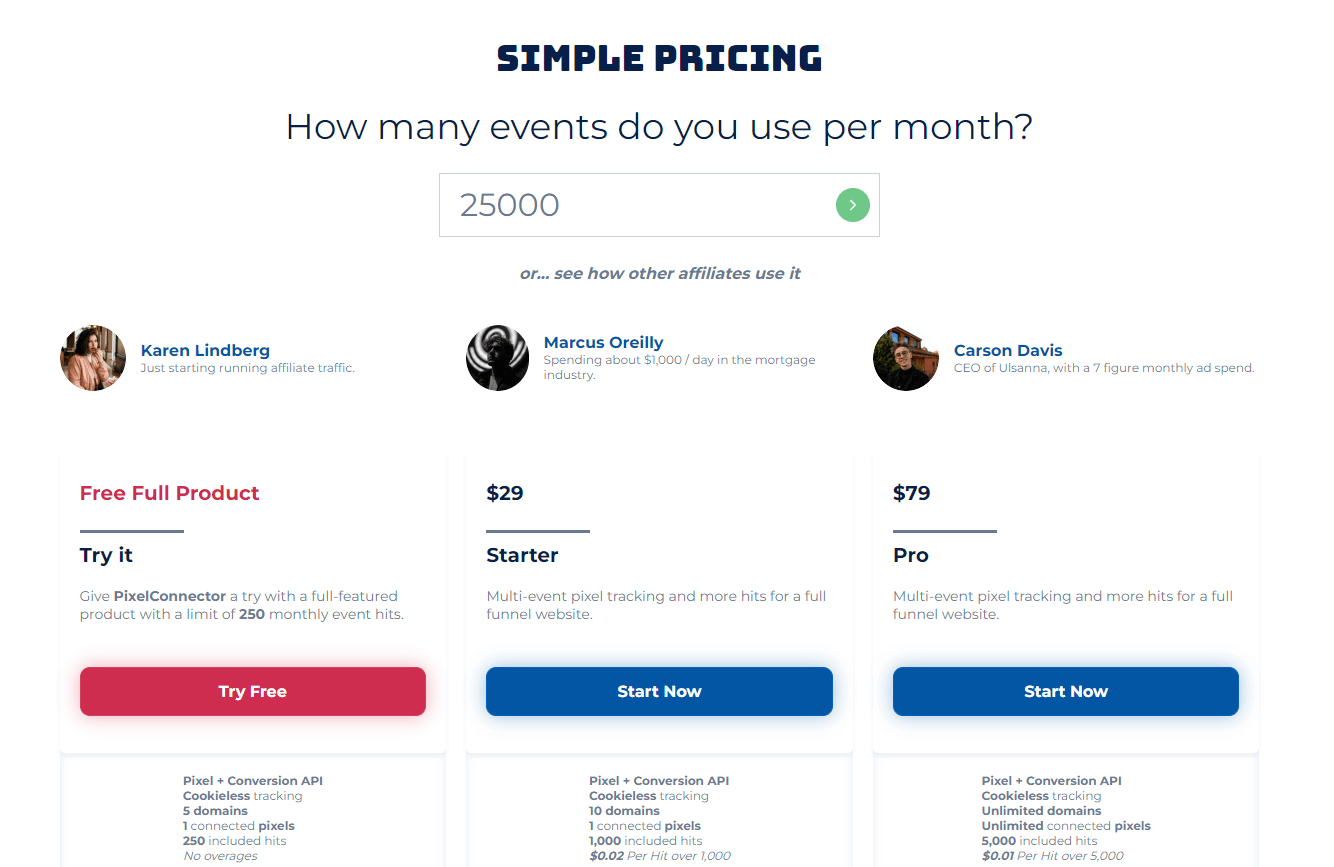This screenshot has height=867, width=1334.
Task: Select the Marcus Oreilly name link
Action: coord(603,342)
